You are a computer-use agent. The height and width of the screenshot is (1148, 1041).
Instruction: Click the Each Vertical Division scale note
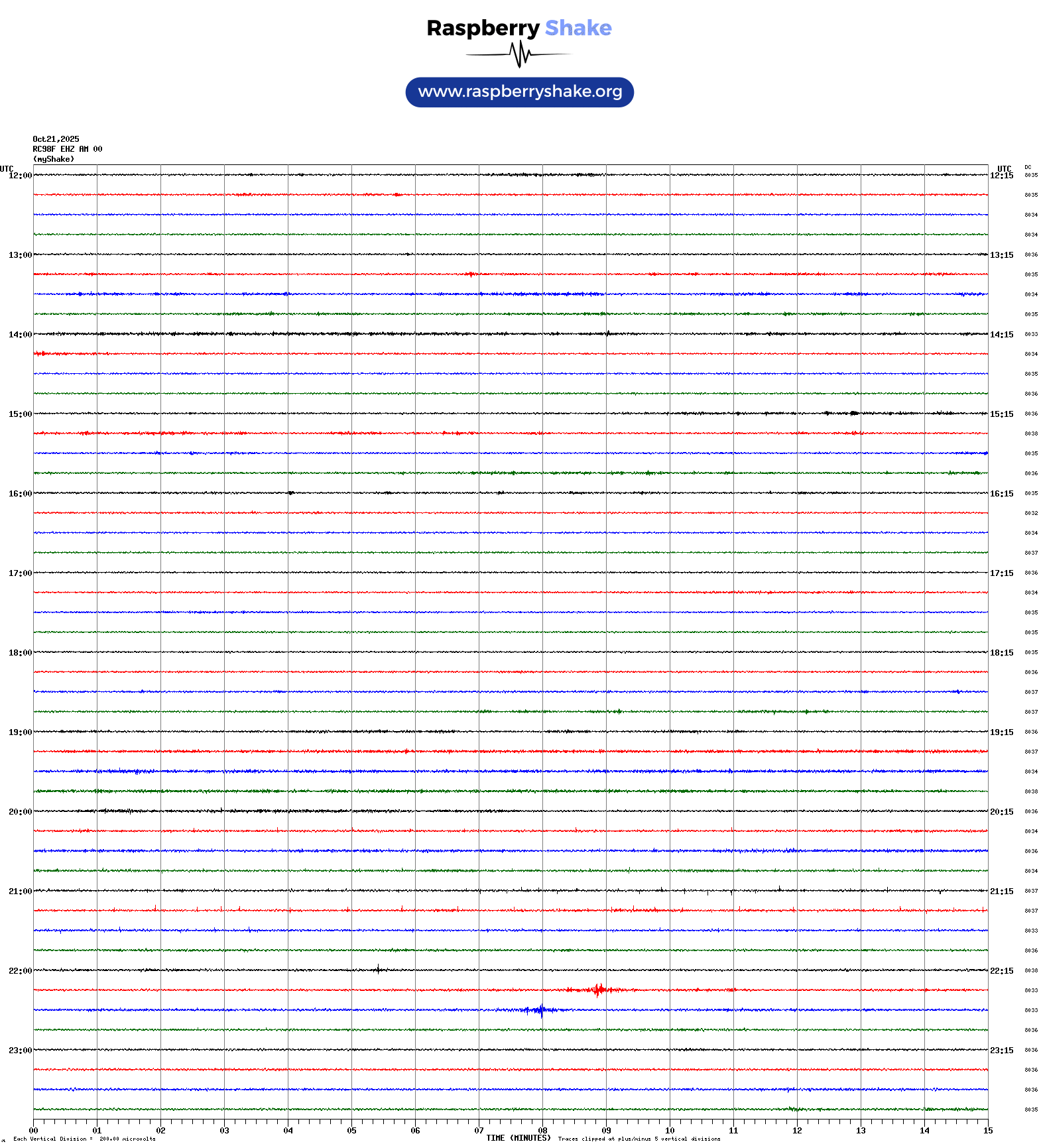click(84, 1139)
